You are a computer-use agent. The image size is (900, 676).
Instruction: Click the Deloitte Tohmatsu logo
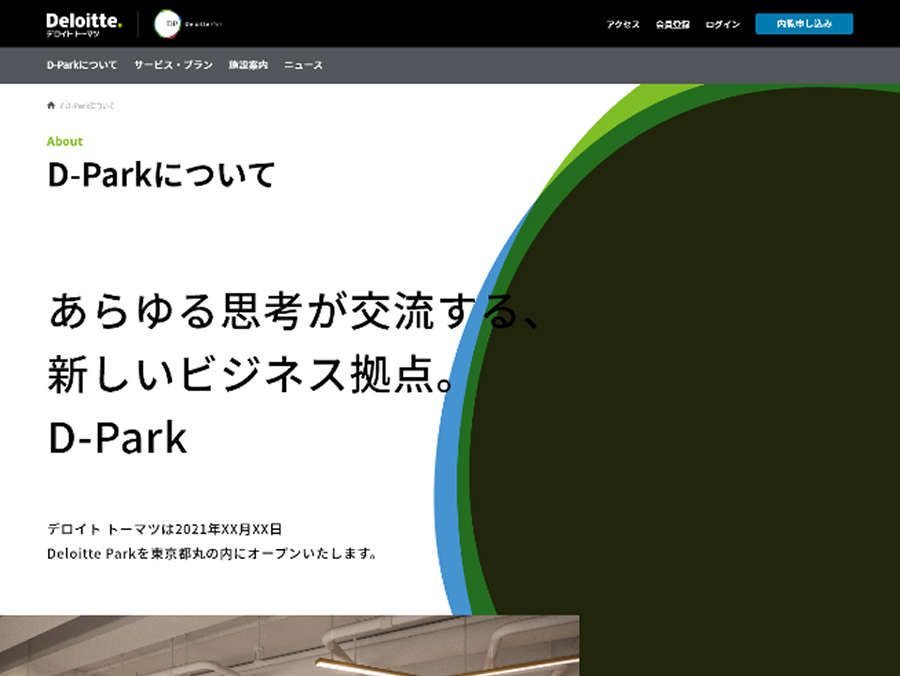point(84,24)
